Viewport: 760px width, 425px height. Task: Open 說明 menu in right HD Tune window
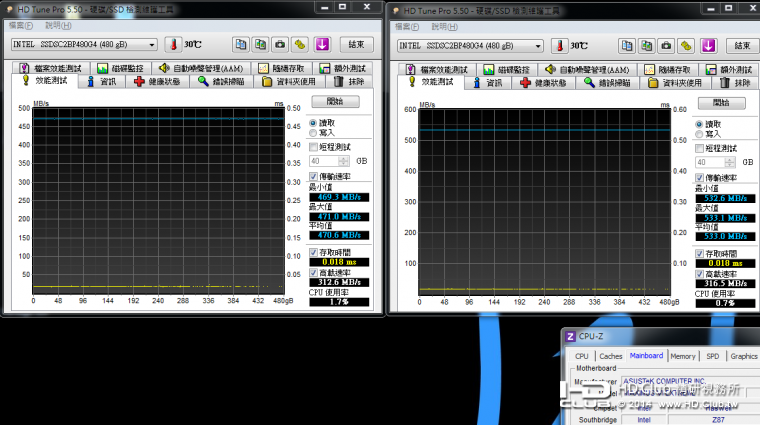tap(444, 27)
